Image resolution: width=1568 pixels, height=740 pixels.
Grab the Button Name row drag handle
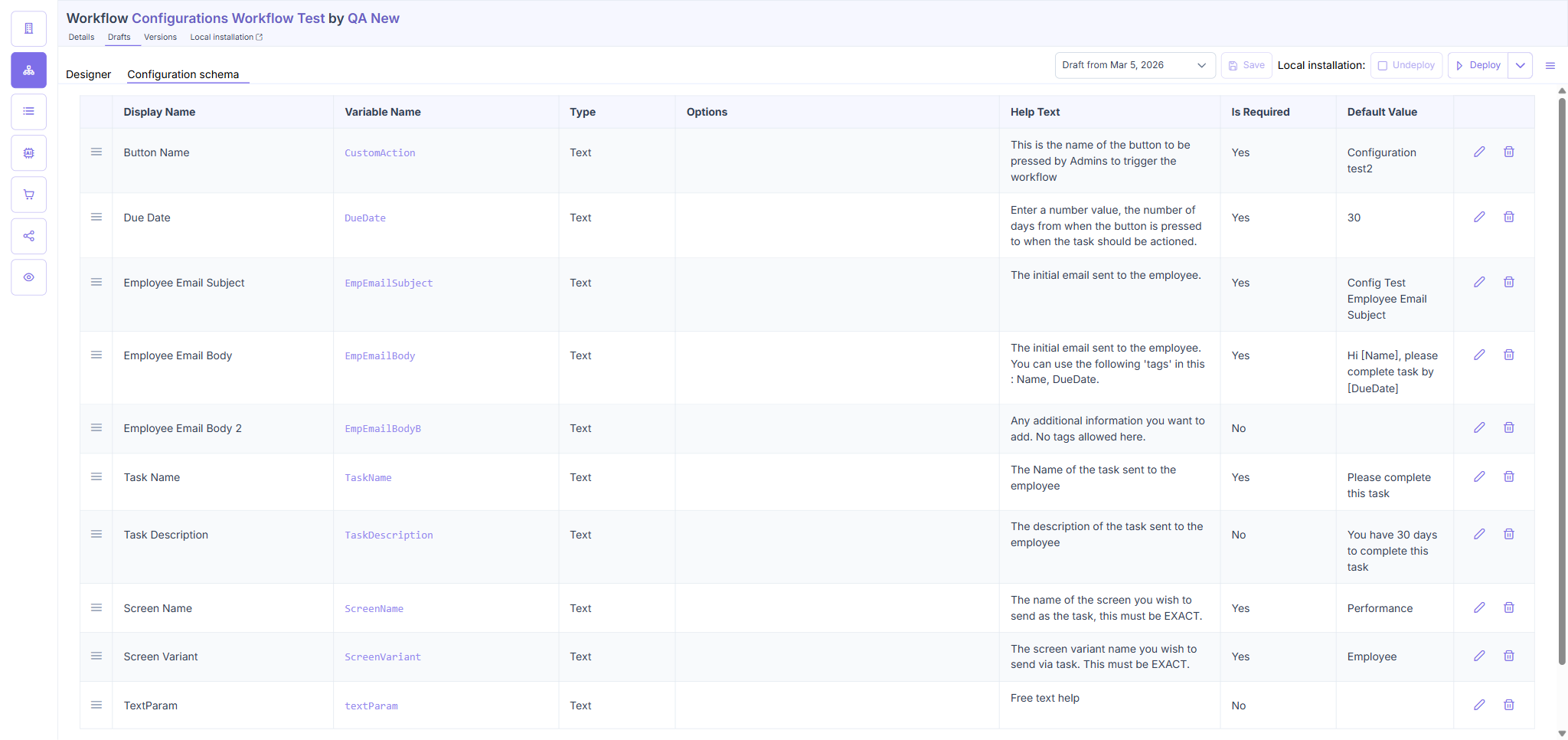(96, 152)
